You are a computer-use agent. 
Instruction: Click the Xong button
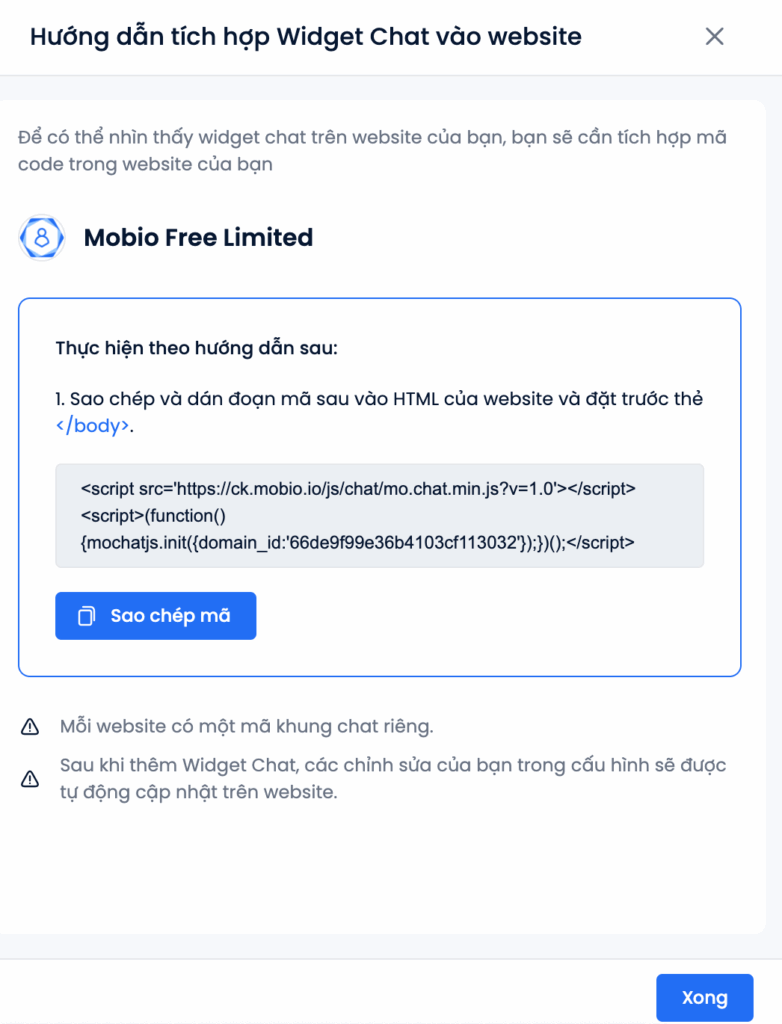[x=705, y=997]
